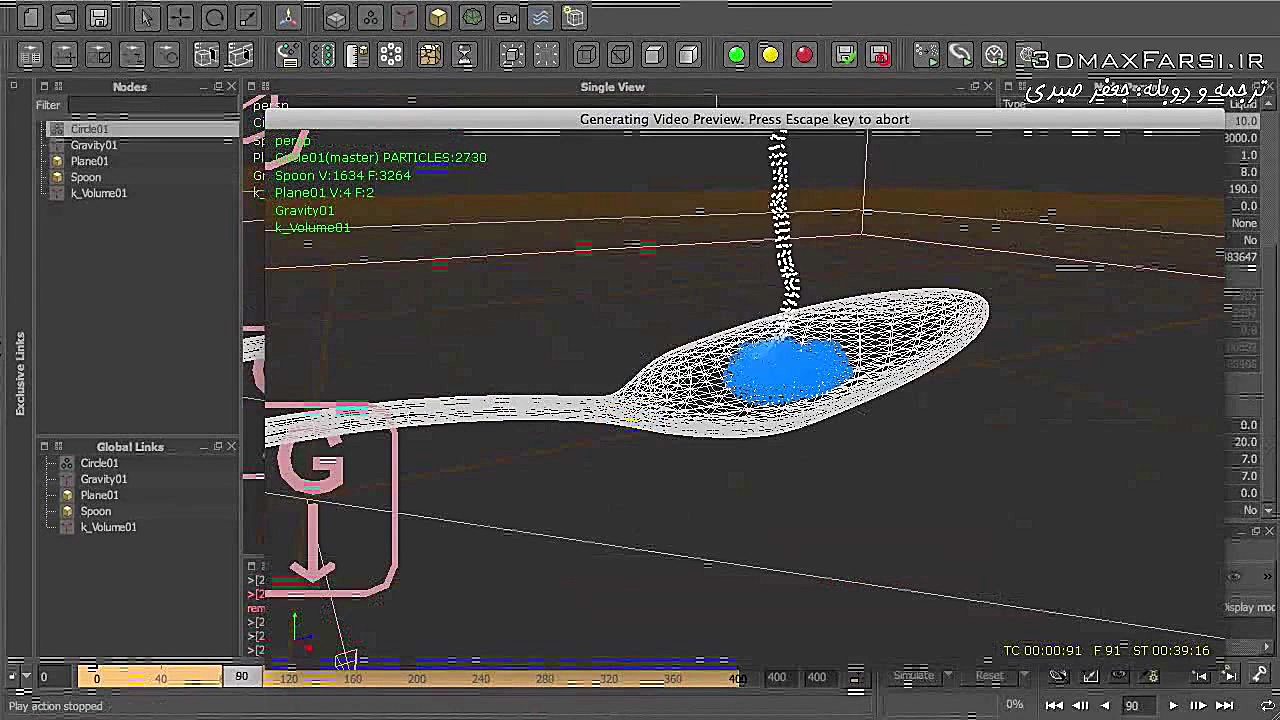The width and height of the screenshot is (1280, 720).
Task: Open the Simulate dropdown arrow
Action: (948, 676)
